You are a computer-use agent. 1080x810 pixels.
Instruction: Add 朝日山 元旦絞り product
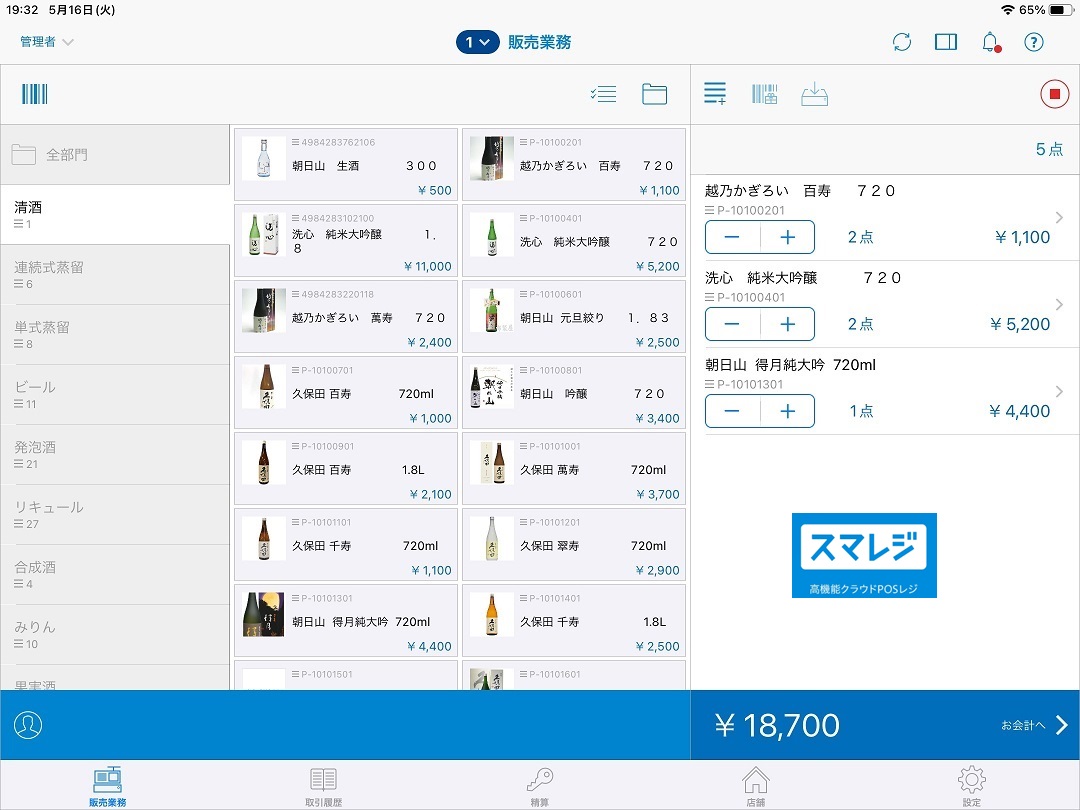point(574,316)
